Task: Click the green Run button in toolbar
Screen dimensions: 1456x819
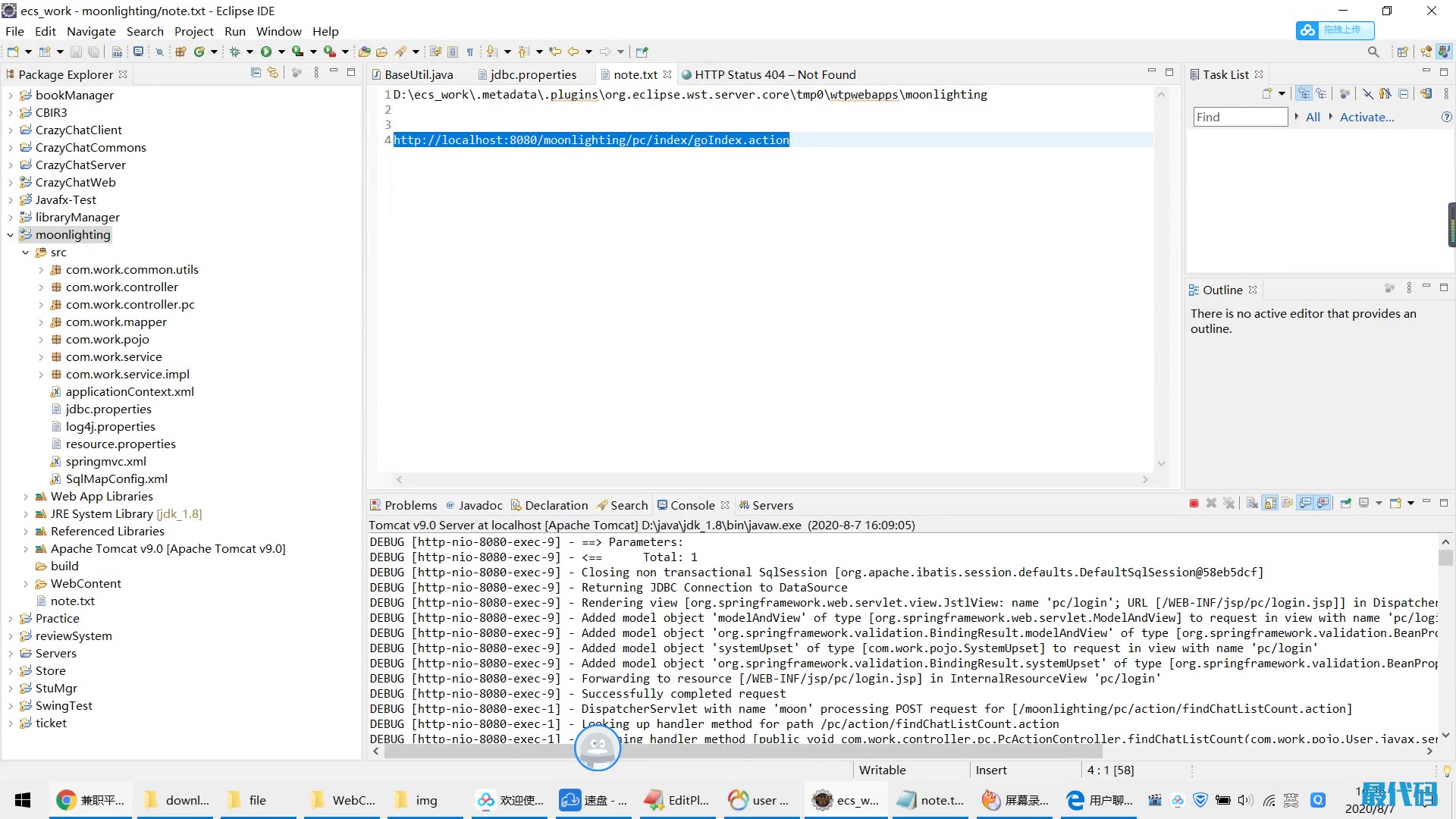Action: click(x=266, y=52)
